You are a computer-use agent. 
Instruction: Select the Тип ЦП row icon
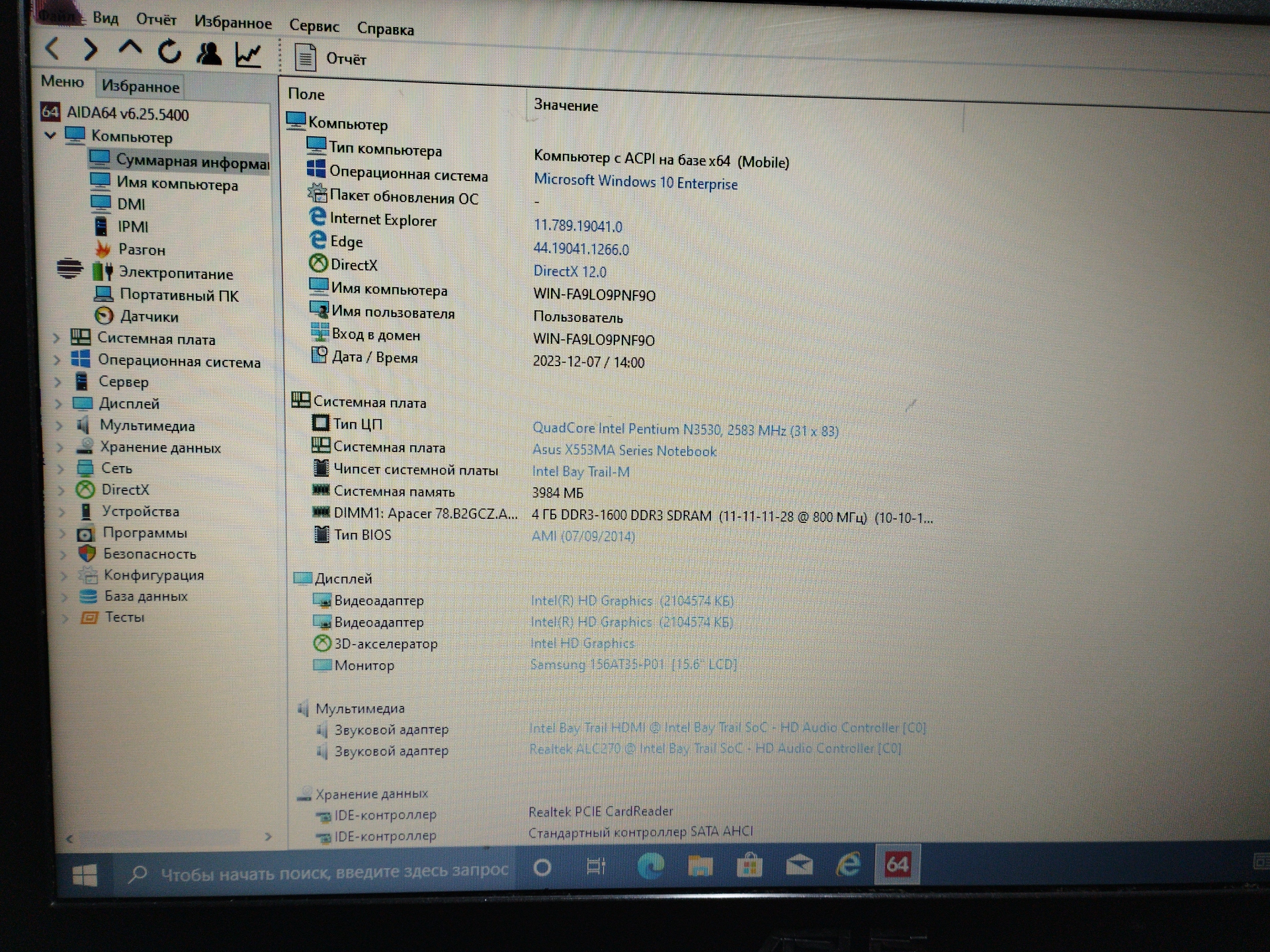pyautogui.click(x=321, y=423)
